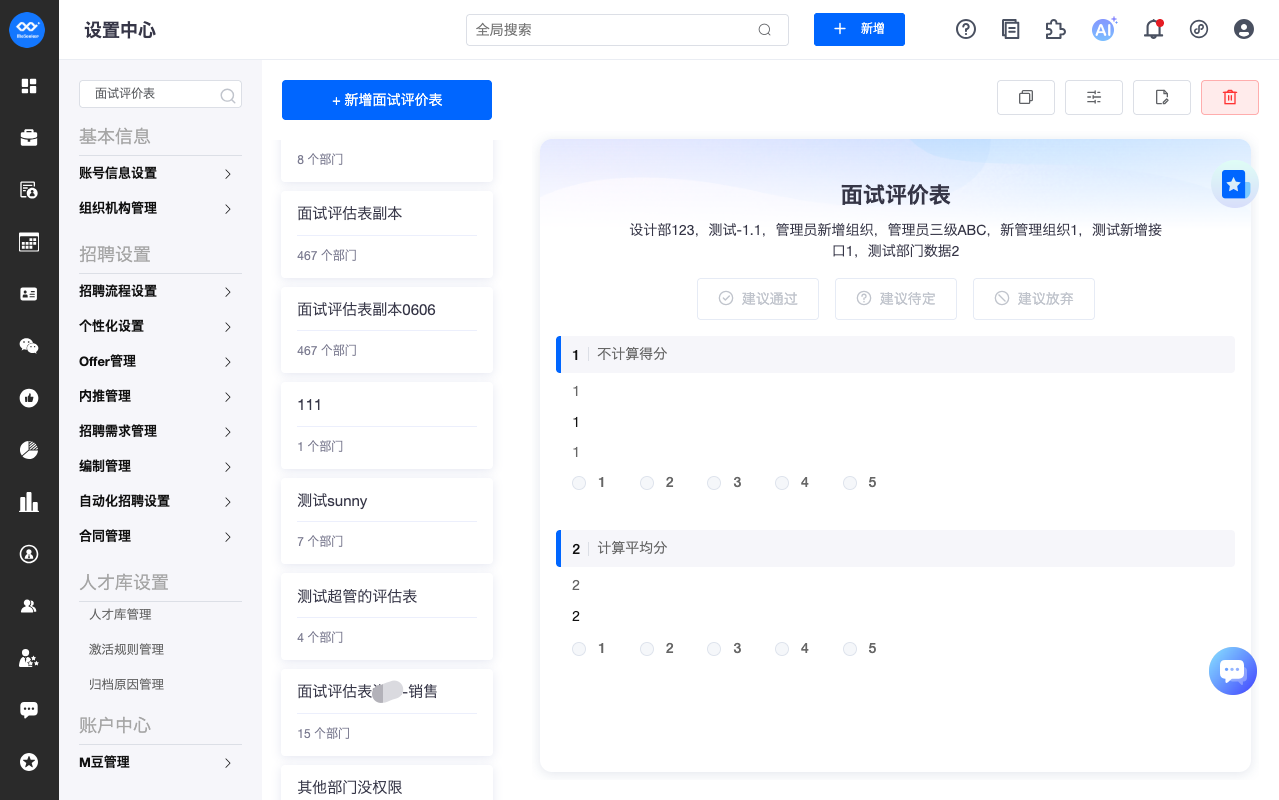Select rating 5 in 不计算得分 section
Screen dimensions: 1279x800
point(850,483)
